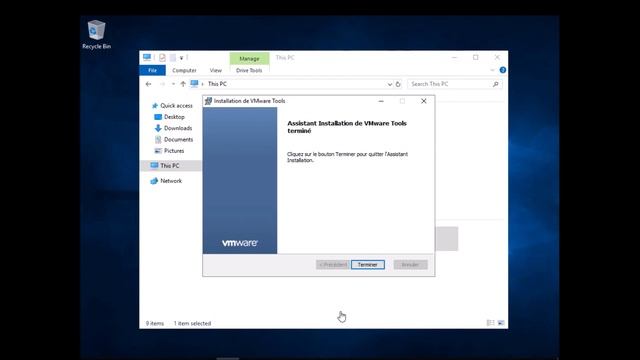The image size is (640, 360).
Task: Click the Explorer window system icon in title bar
Action: coord(147,58)
